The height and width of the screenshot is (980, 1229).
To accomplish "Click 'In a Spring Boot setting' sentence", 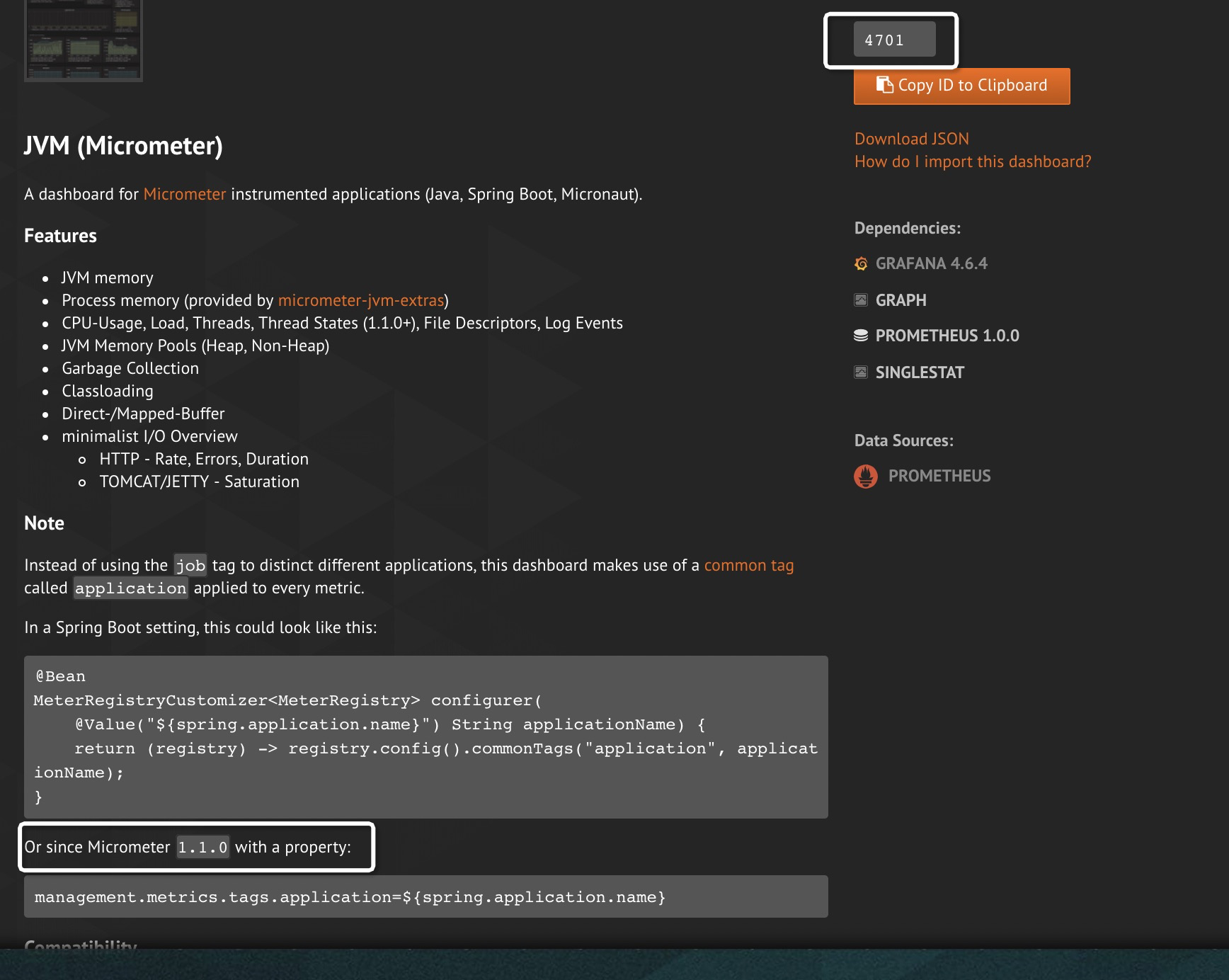I will pyautogui.click(x=200, y=627).
